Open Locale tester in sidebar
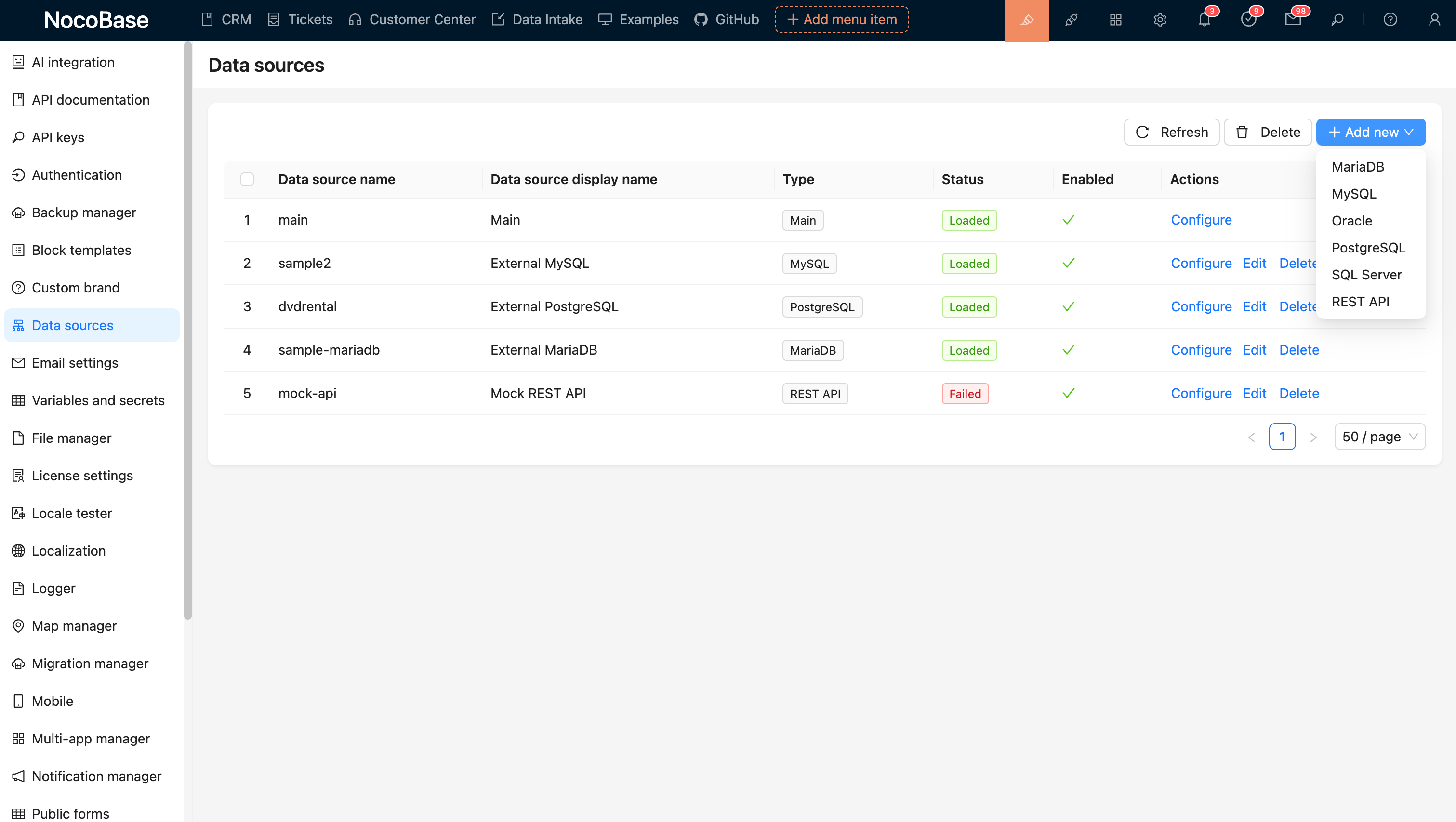Viewport: 1456px width, 822px height. (92, 513)
